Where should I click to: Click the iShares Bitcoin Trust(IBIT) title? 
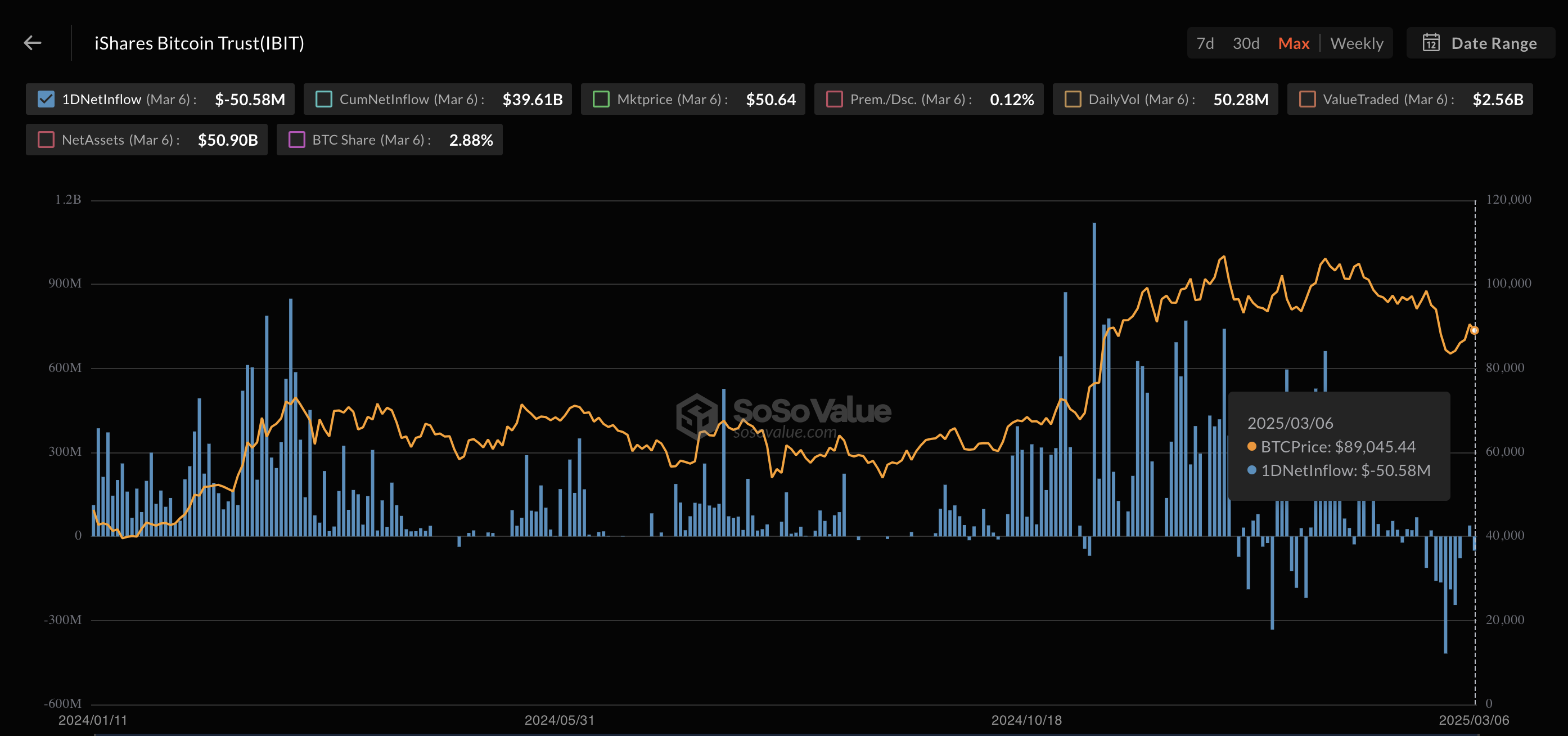199,43
